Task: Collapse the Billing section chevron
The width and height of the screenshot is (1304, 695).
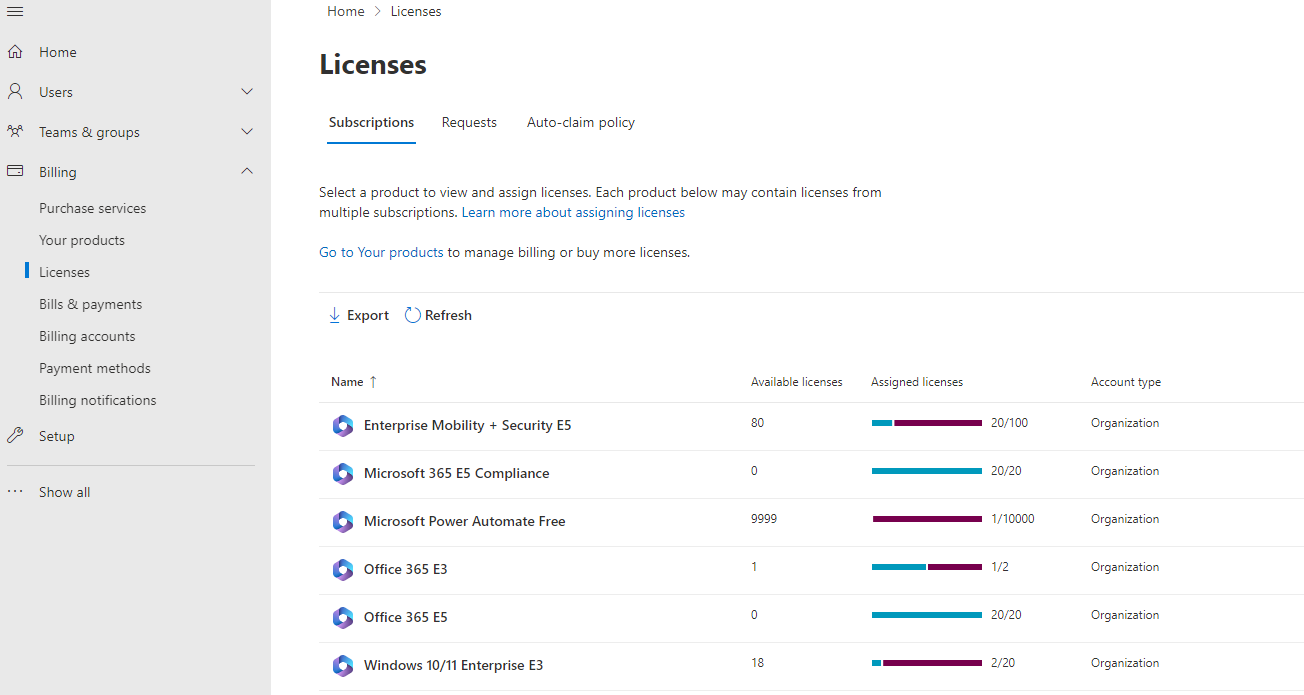Action: click(247, 172)
